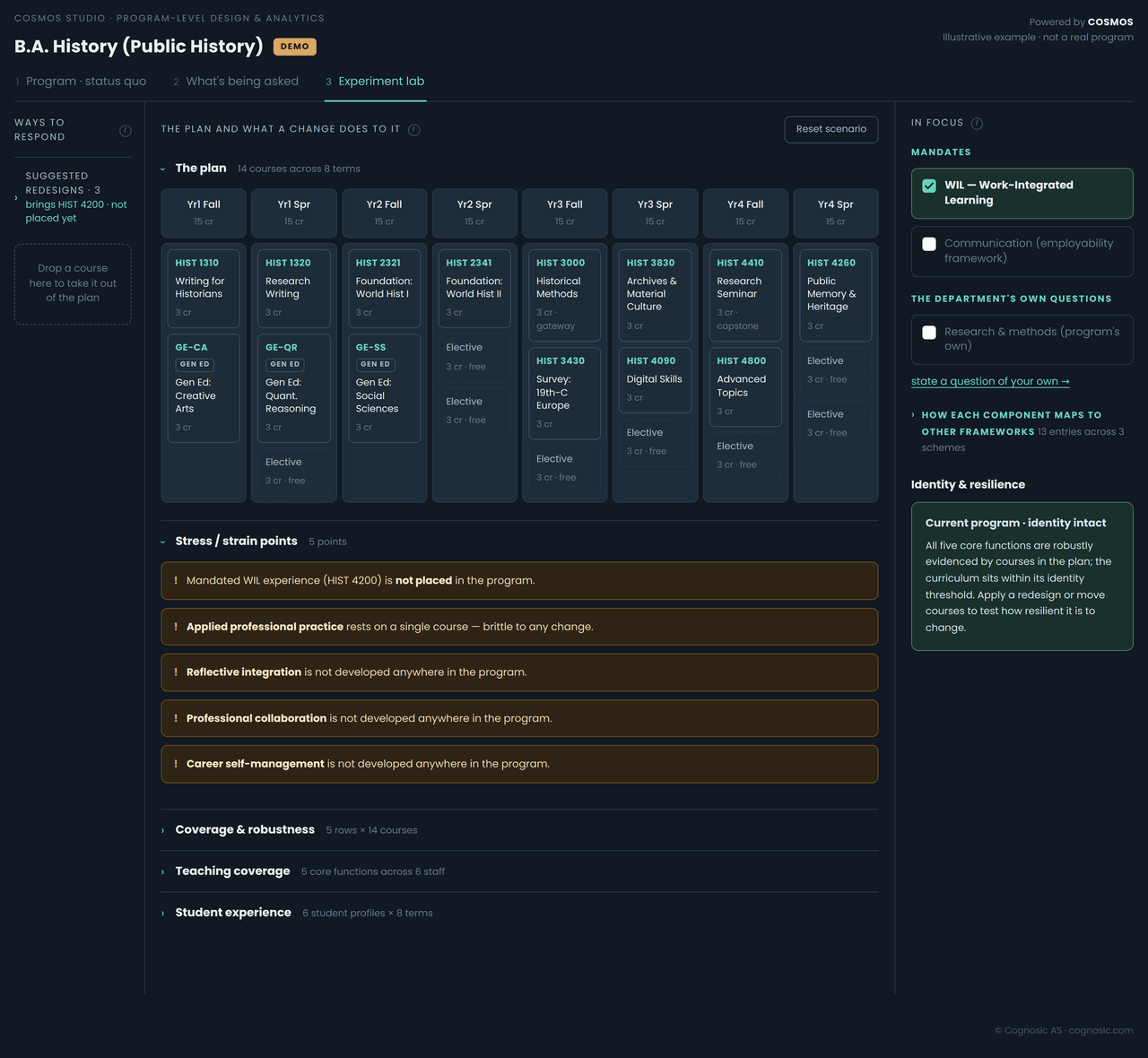Image resolution: width=1148 pixels, height=1058 pixels.
Task: Select HIST 3000 Historical Methods gateway card
Action: tap(565, 295)
